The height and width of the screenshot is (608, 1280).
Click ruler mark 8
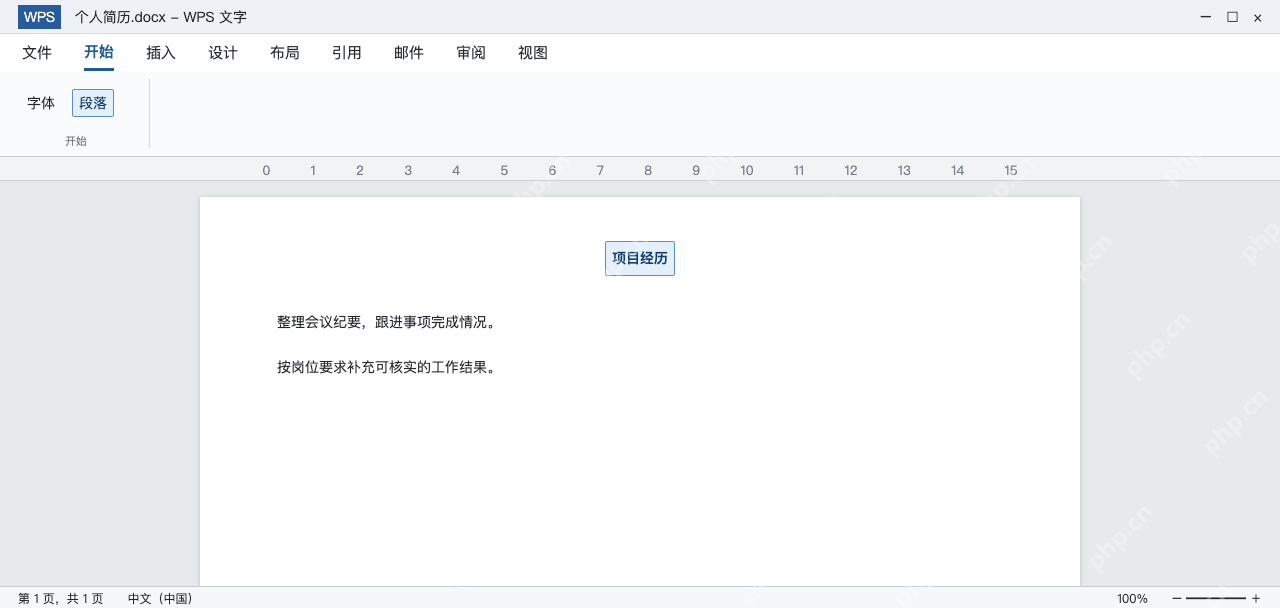[648, 170]
